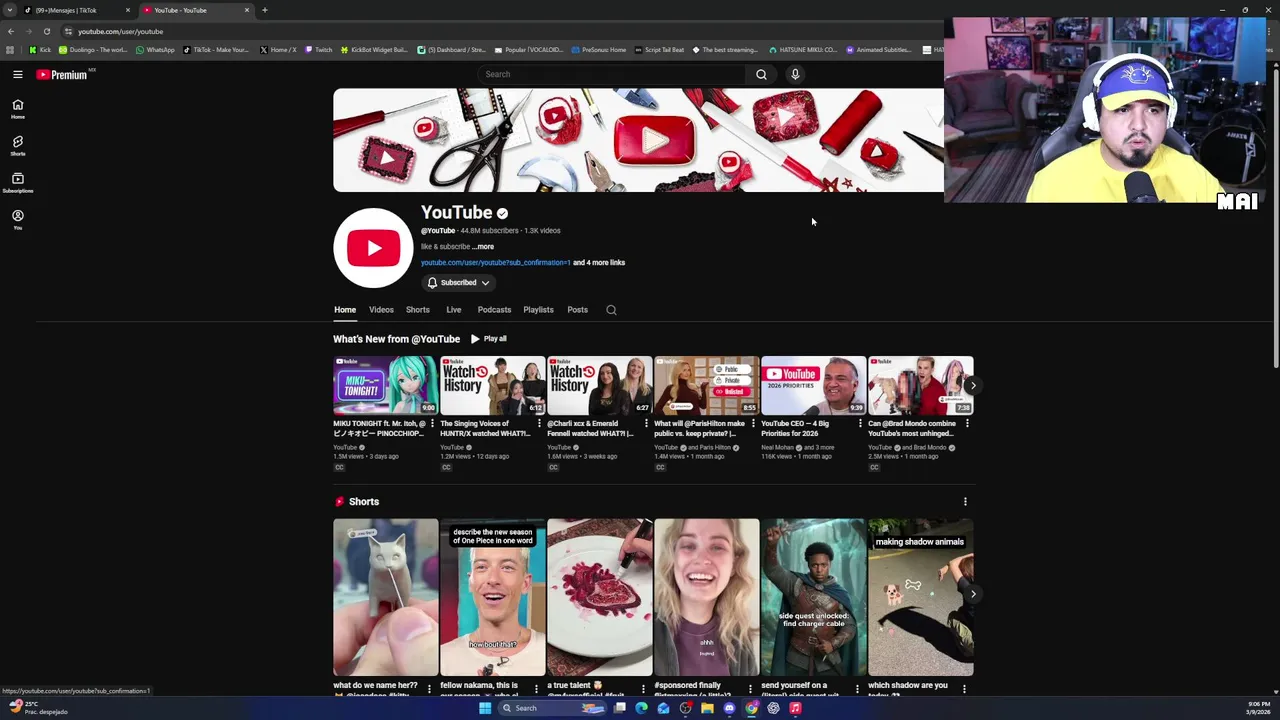1280x720 pixels.
Task: Switch to the Shorts channel tab
Action: tap(417, 310)
